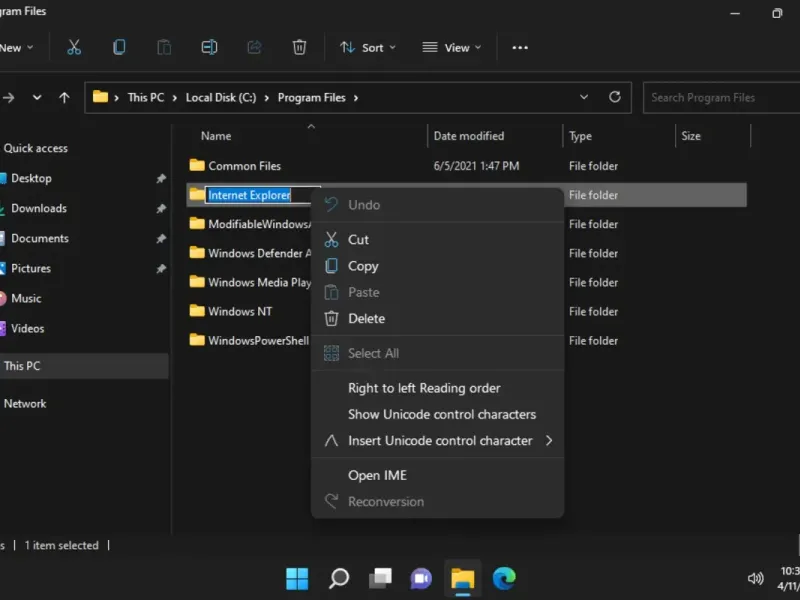Screen dimensions: 800x600
Task: Click inside the Internet Explorer rename field
Action: (x=258, y=195)
